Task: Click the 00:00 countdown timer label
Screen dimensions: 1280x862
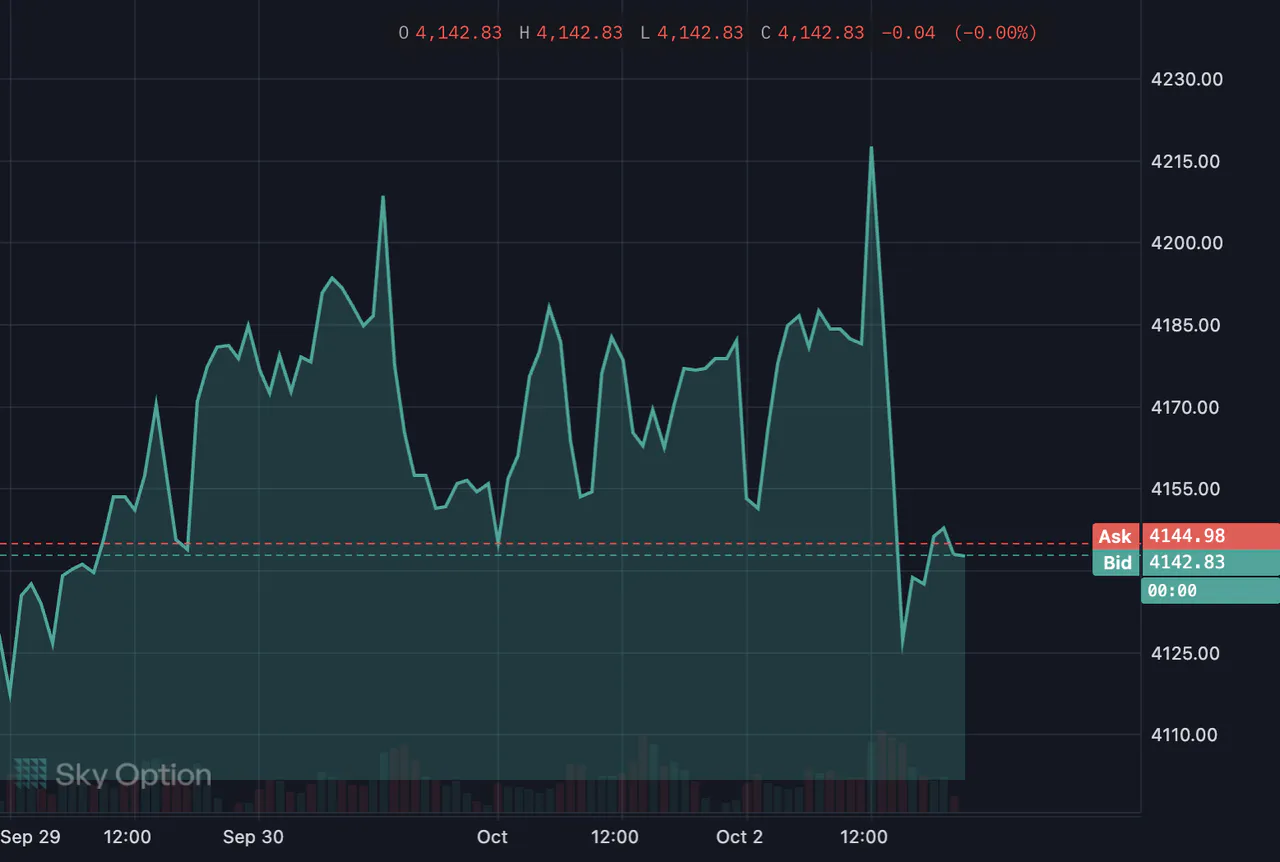Action: pos(1210,591)
